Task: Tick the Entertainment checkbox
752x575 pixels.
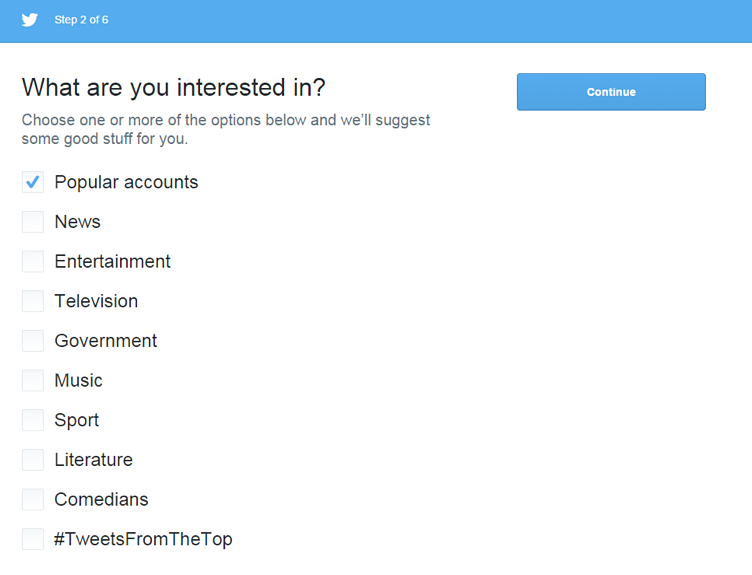Action: point(33,262)
